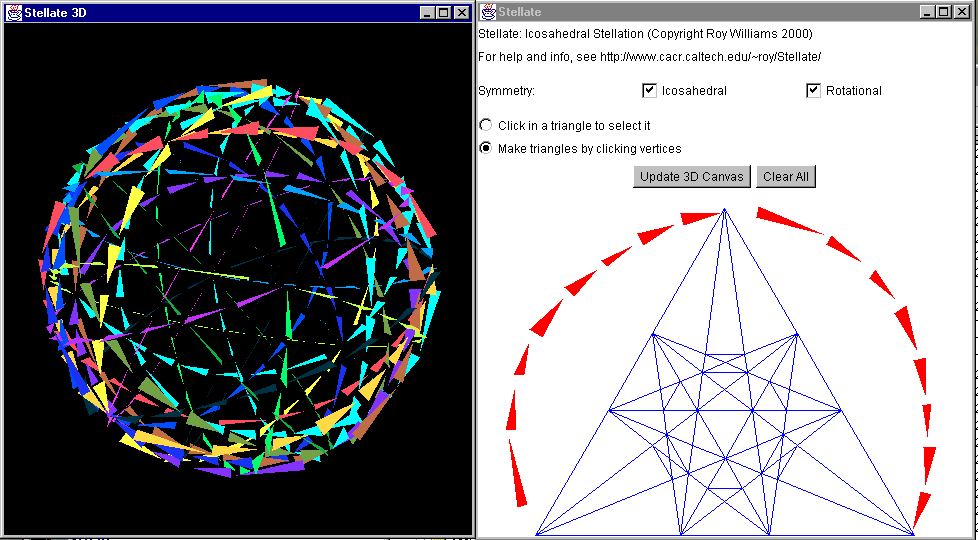Select 'Click in a triangle to select it'
Image resolution: width=978 pixels, height=540 pixels.
486,126
